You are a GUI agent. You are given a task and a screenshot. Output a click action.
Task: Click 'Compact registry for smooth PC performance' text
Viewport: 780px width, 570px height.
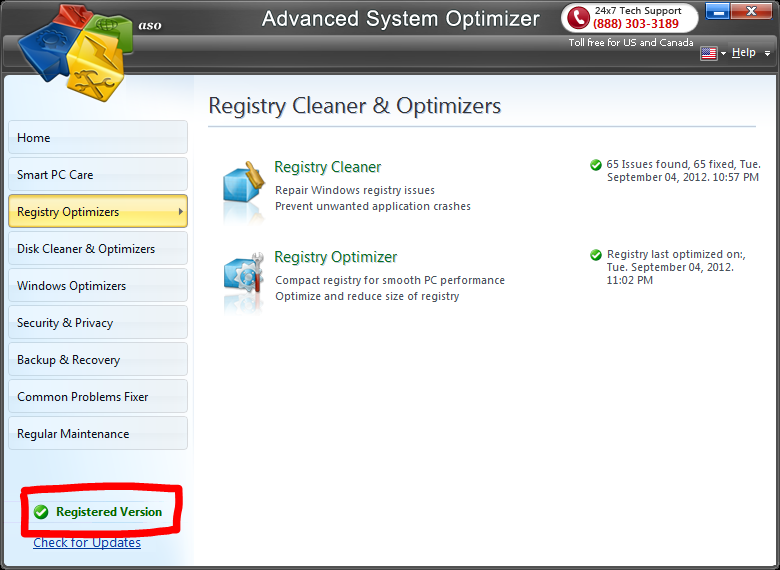pos(390,280)
